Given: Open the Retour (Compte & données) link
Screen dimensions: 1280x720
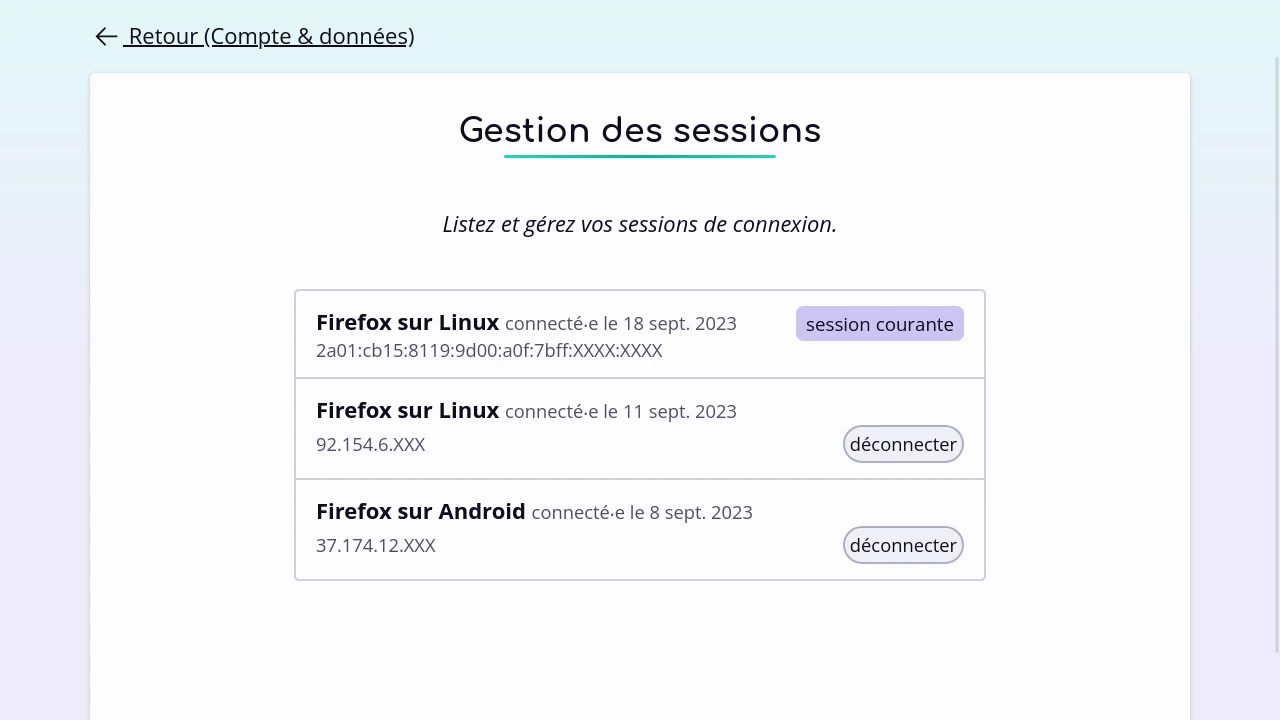Looking at the screenshot, I should (x=269, y=36).
